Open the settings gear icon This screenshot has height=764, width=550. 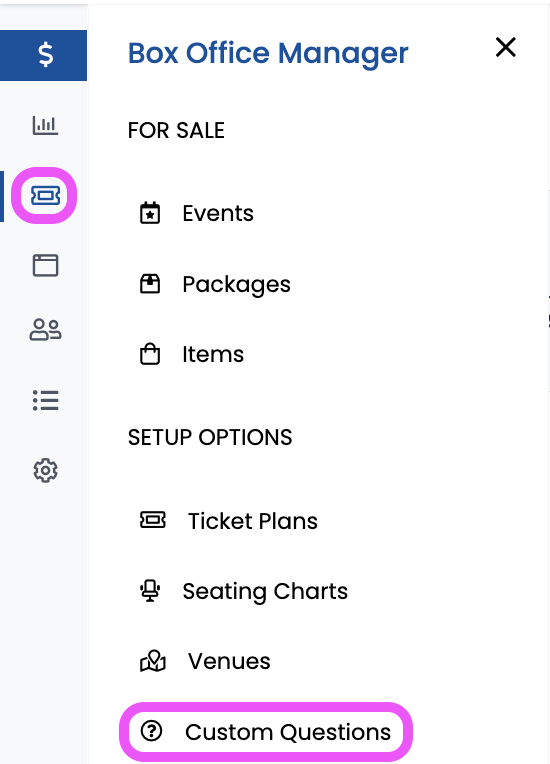(x=45, y=470)
